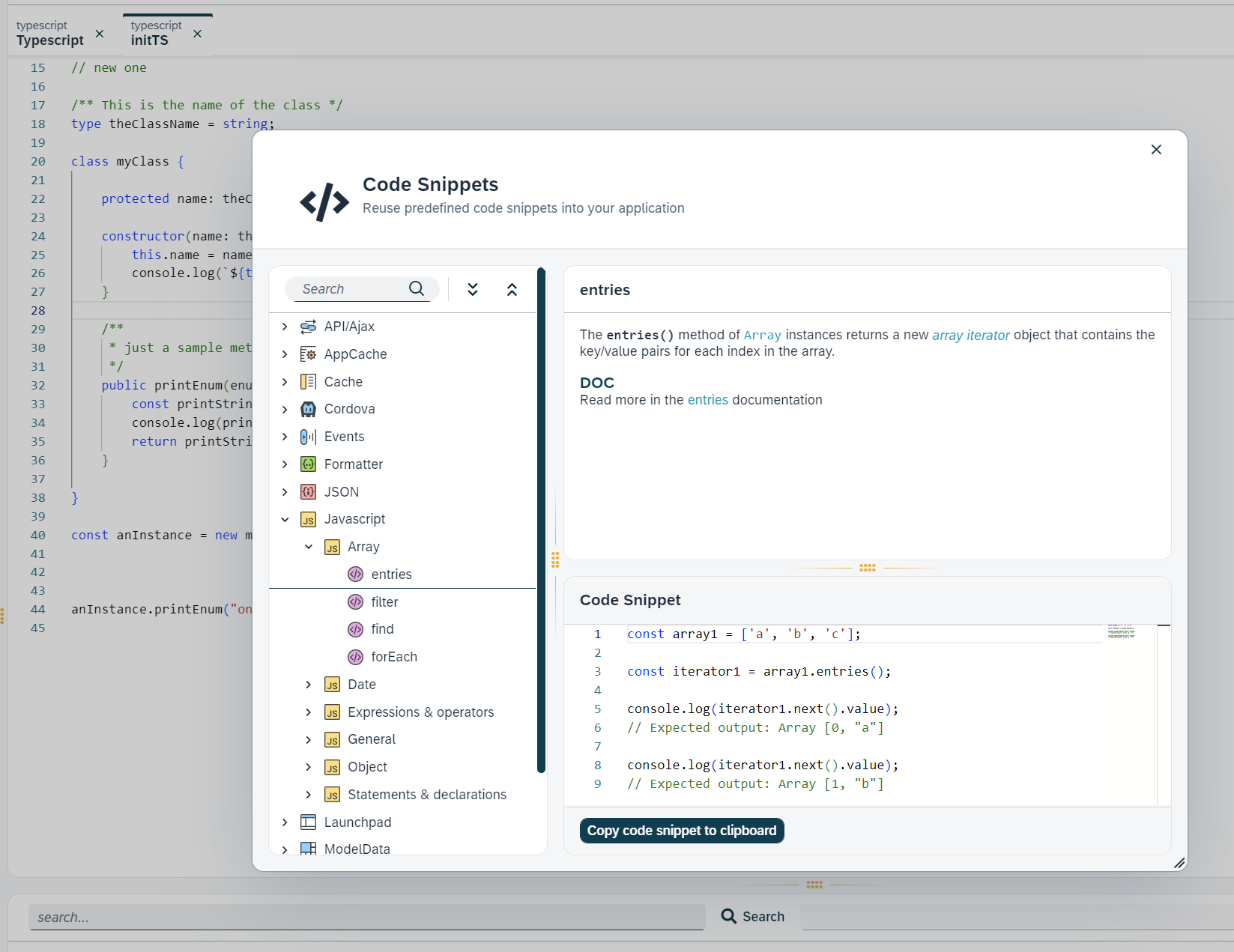Click the forEach snippet icon

pyautogui.click(x=356, y=657)
